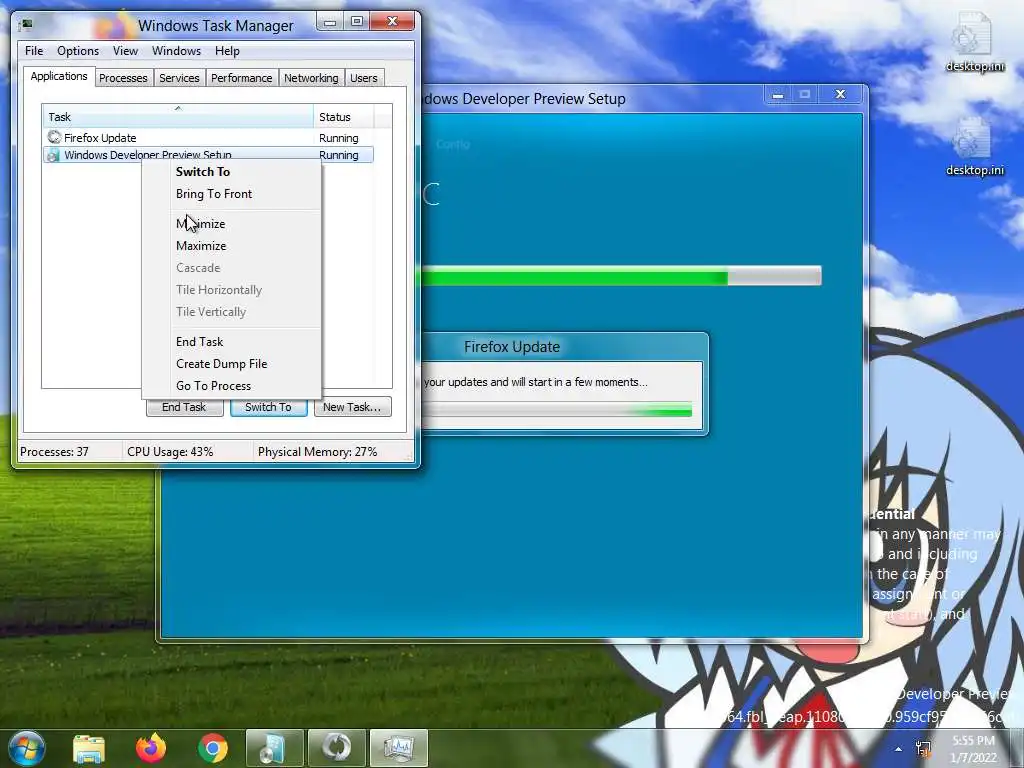Screen dimensions: 1024x768
Task: Maximize the Windows Task Manager window
Action: pyautogui.click(x=357, y=22)
